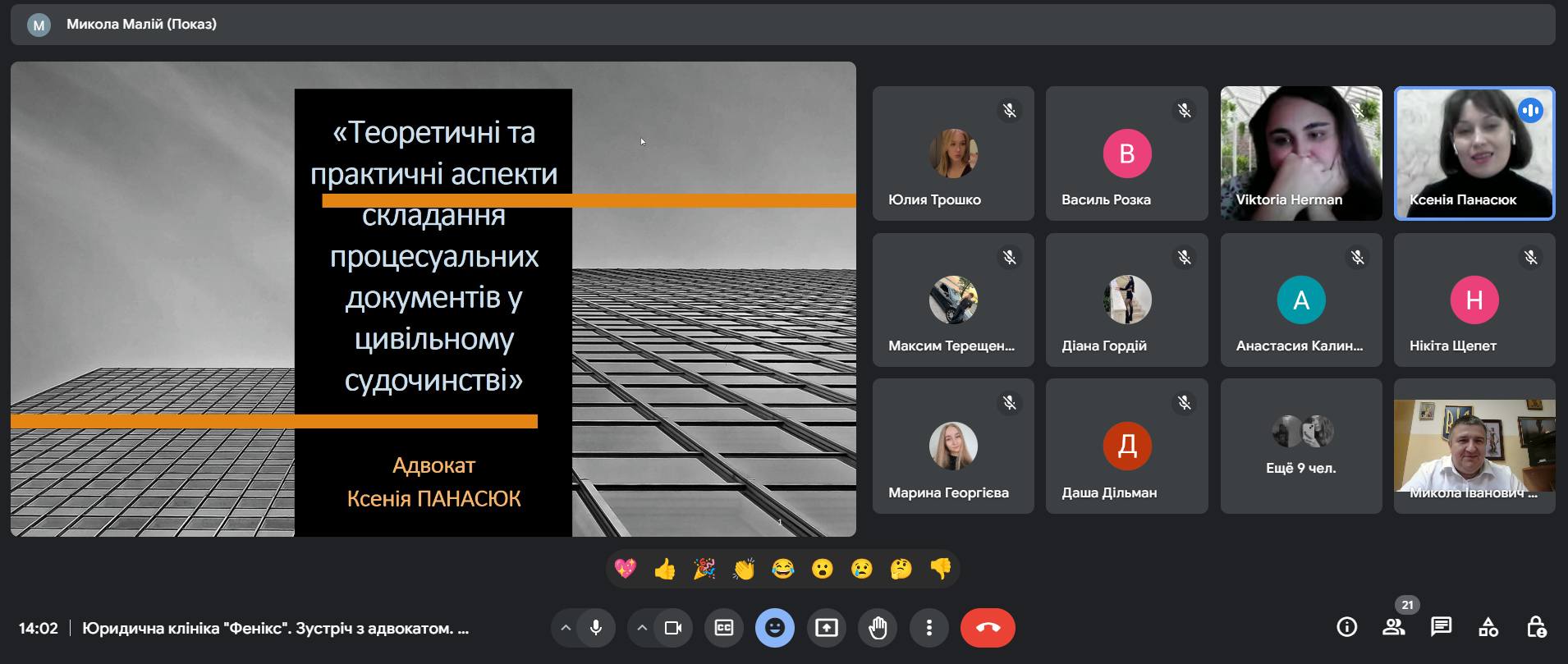
Task: Send the sparkling heart reaction
Action: [625, 569]
